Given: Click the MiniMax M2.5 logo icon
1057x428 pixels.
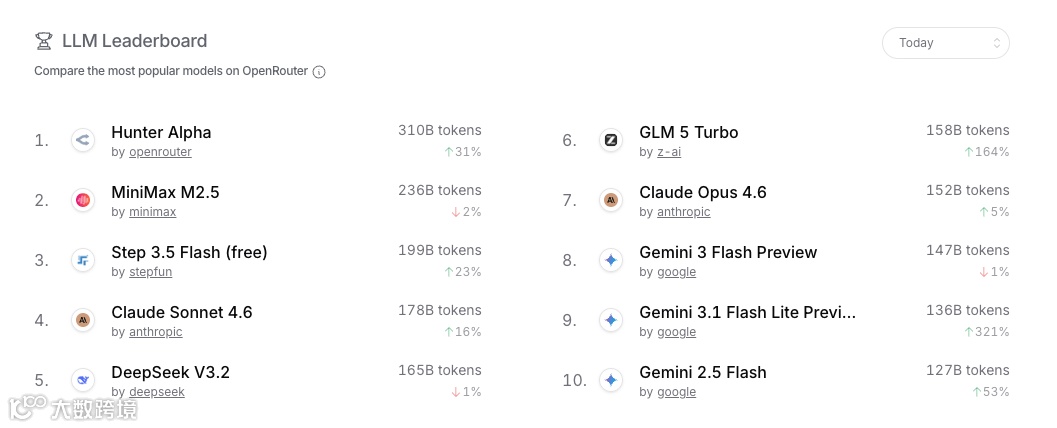Looking at the screenshot, I should point(83,200).
